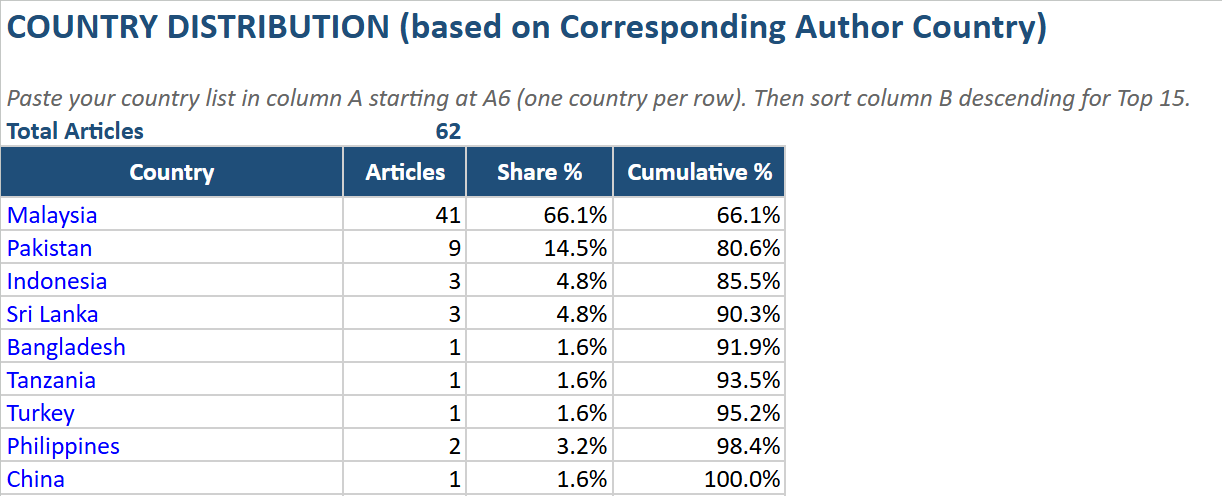
Task: Click the 100.0% cumulative cell
Action: coord(742,479)
